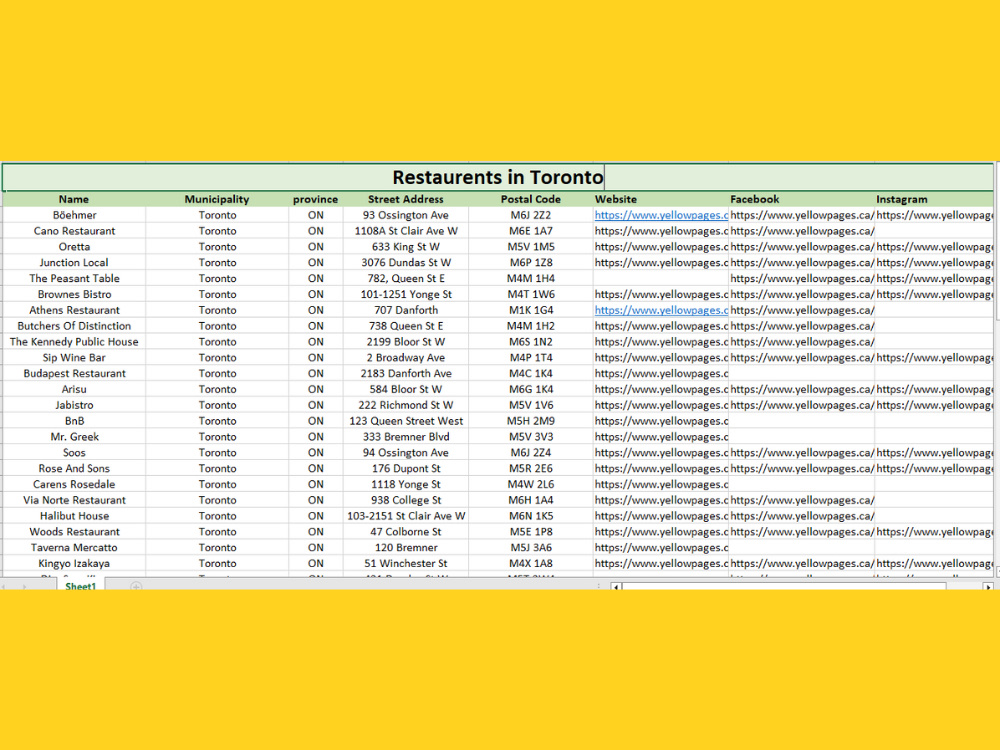
Task: Select the Mr. Greek name cell
Action: click(74, 437)
